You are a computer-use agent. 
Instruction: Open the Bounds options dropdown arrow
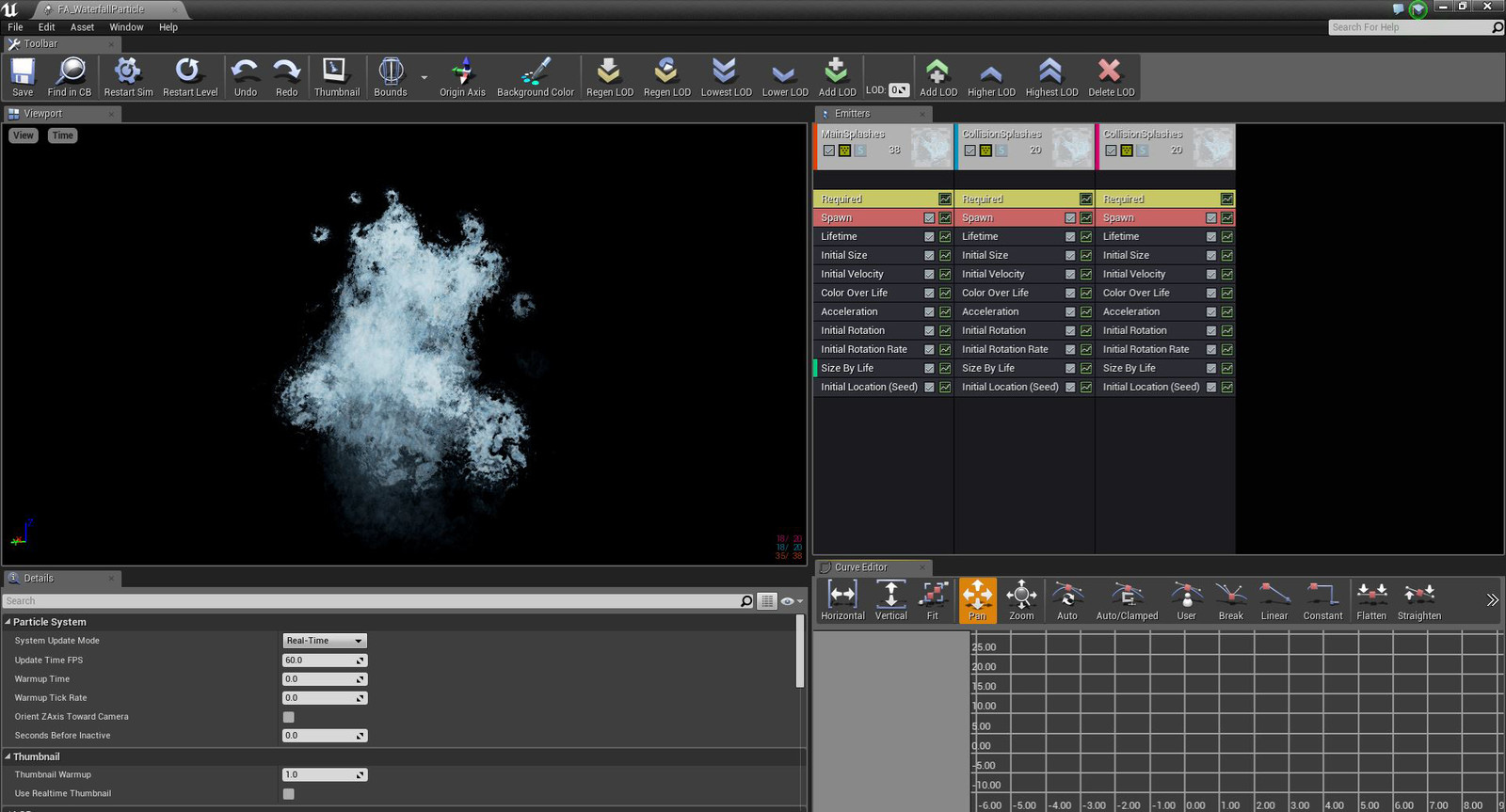click(x=425, y=77)
